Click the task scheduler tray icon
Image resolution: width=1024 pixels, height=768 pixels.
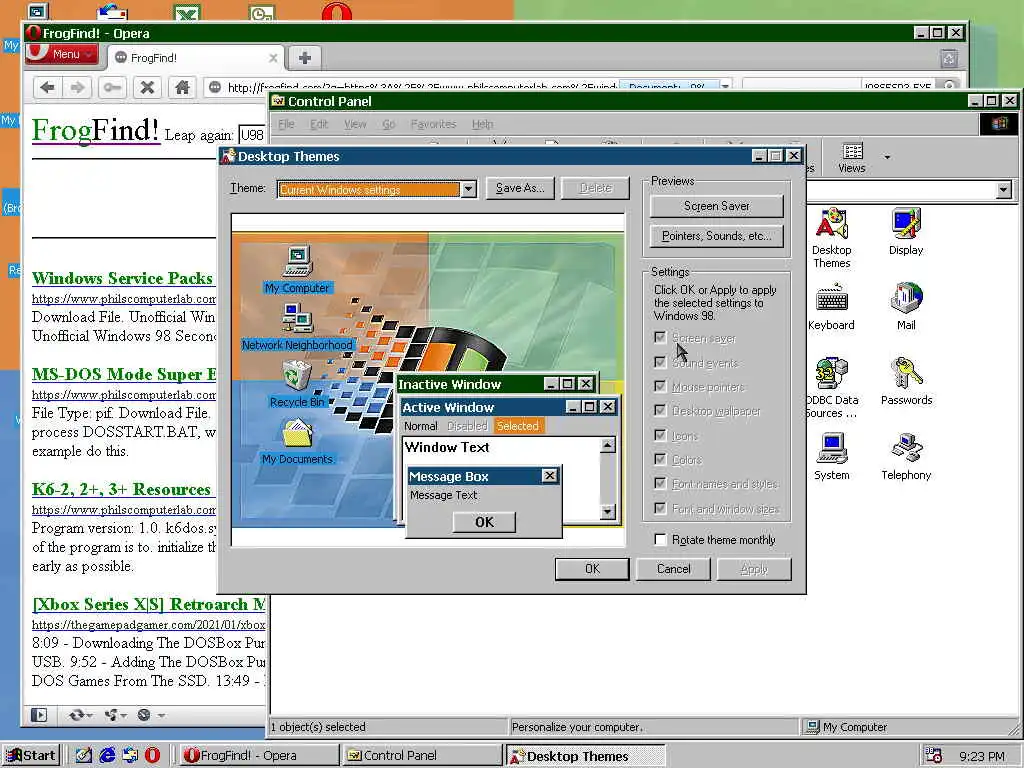point(934,756)
